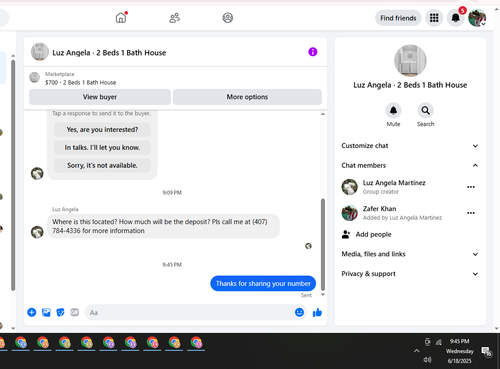Attach a photo using image icon
Viewport: 500px width, 369px height.
coord(46,312)
